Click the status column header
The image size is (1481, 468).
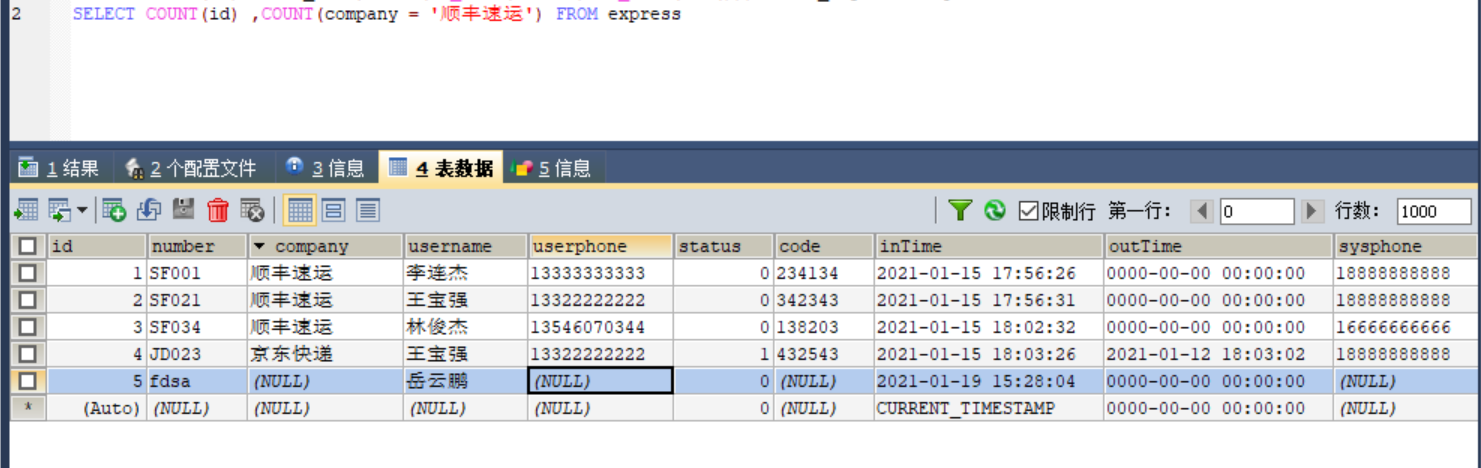point(723,246)
